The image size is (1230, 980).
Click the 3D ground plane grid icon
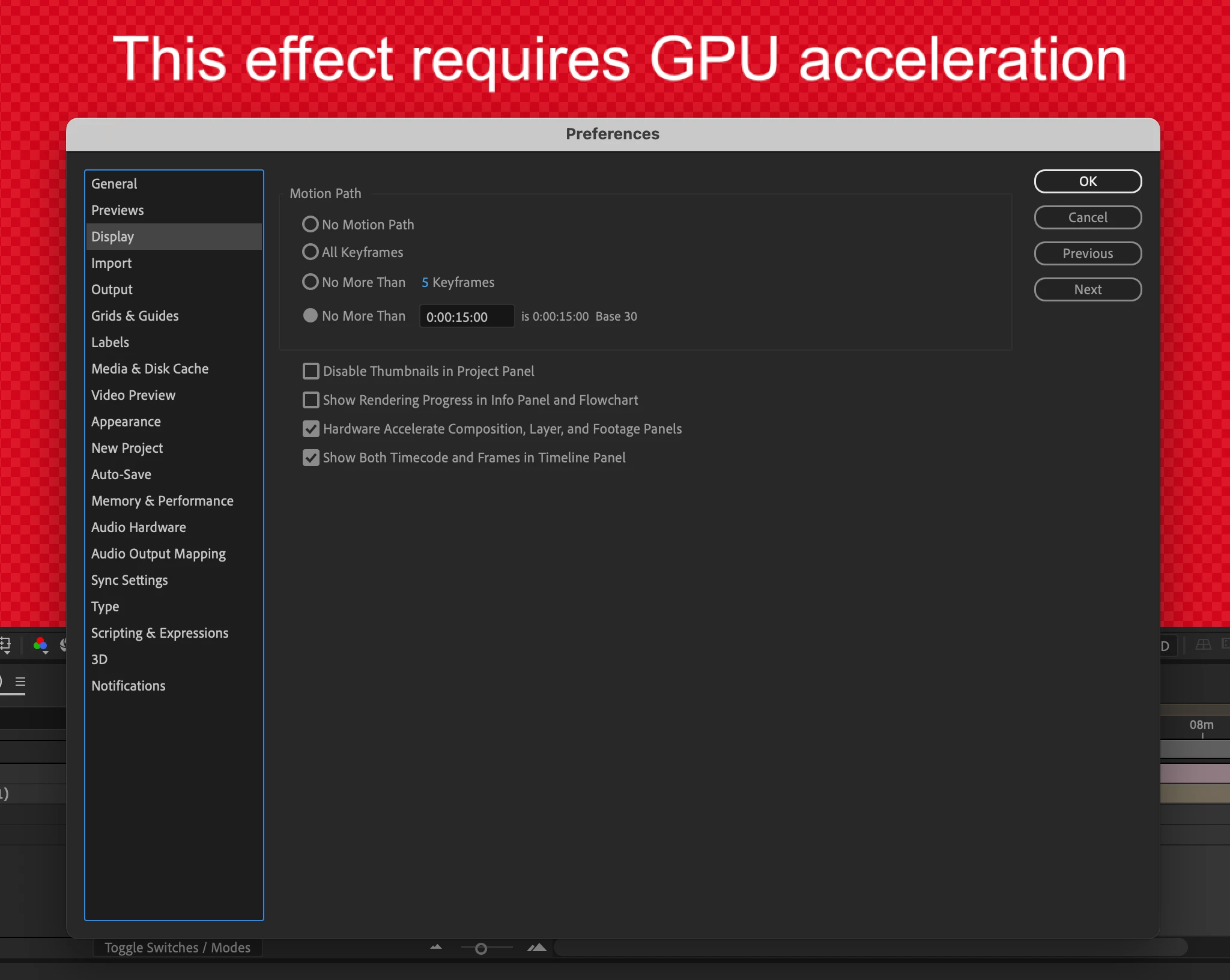[x=1203, y=645]
